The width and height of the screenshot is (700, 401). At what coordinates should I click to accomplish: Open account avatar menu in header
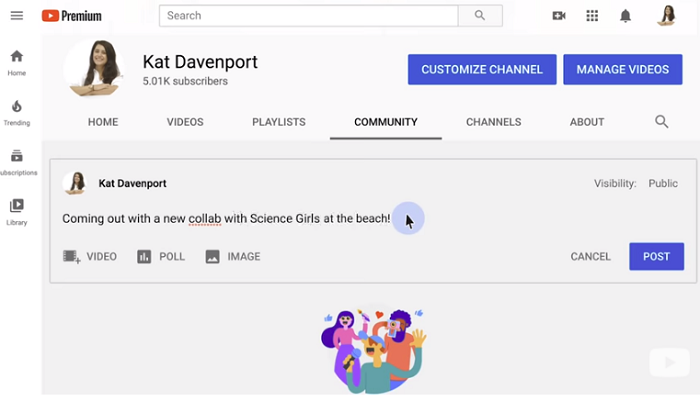667,16
